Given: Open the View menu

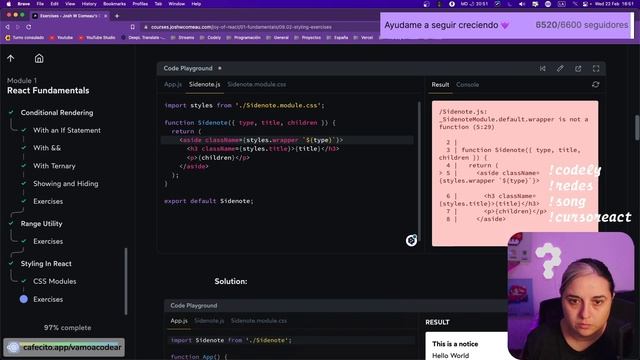Looking at the screenshot, I should 70,4.
